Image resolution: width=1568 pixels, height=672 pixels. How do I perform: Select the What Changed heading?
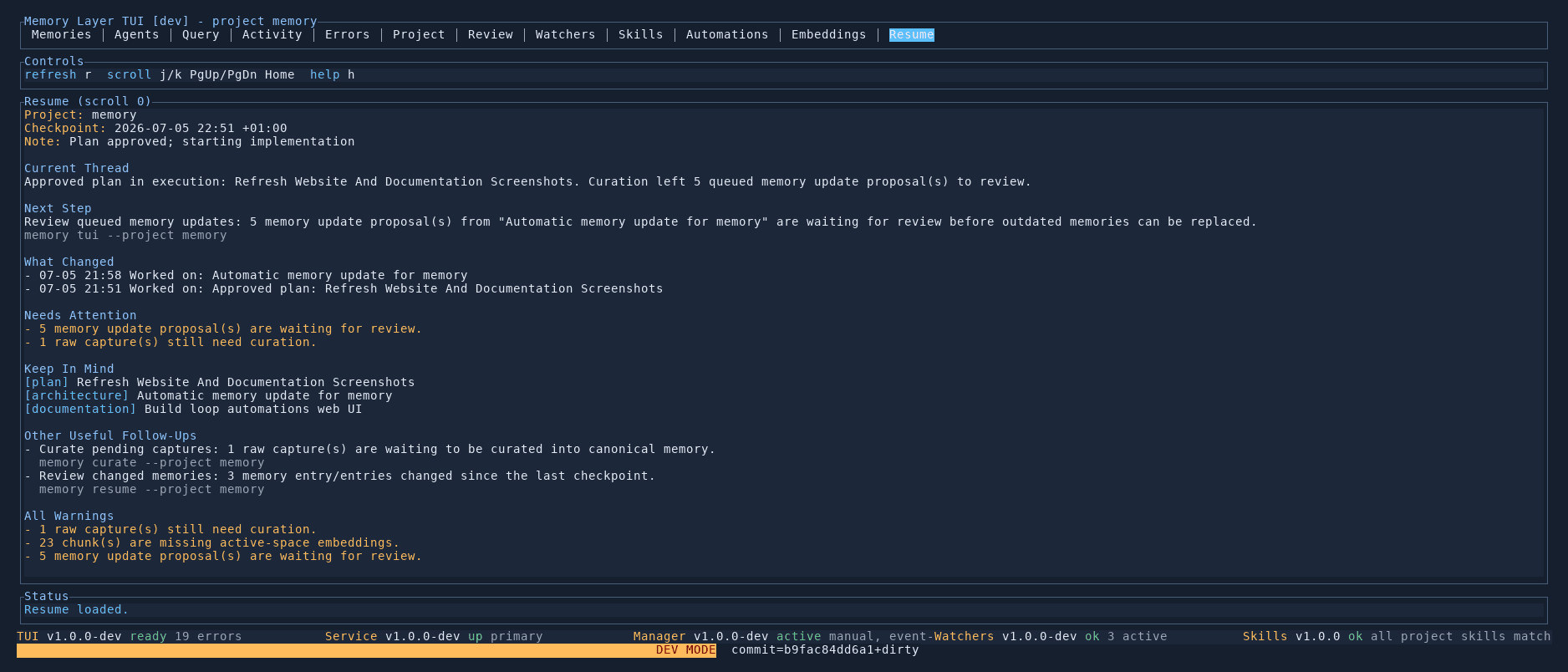coord(69,262)
